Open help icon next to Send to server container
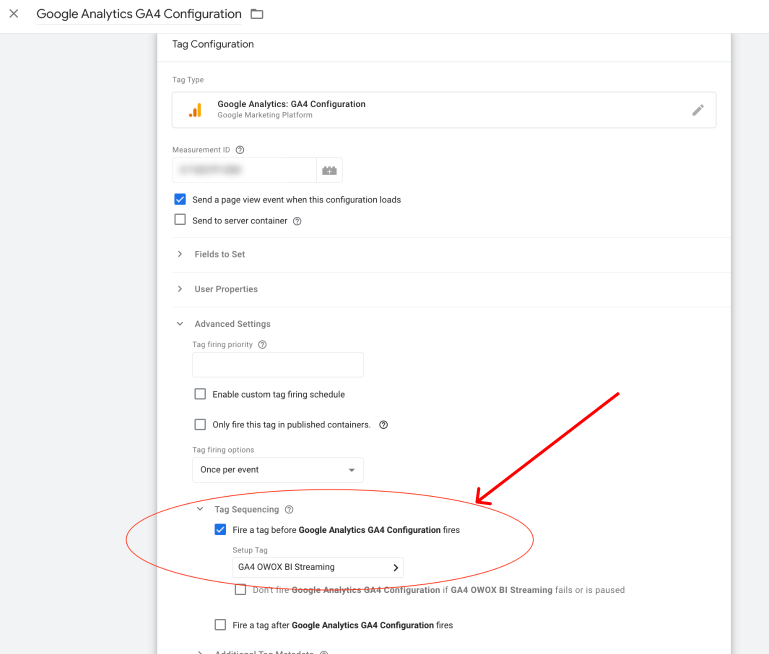 (x=297, y=221)
